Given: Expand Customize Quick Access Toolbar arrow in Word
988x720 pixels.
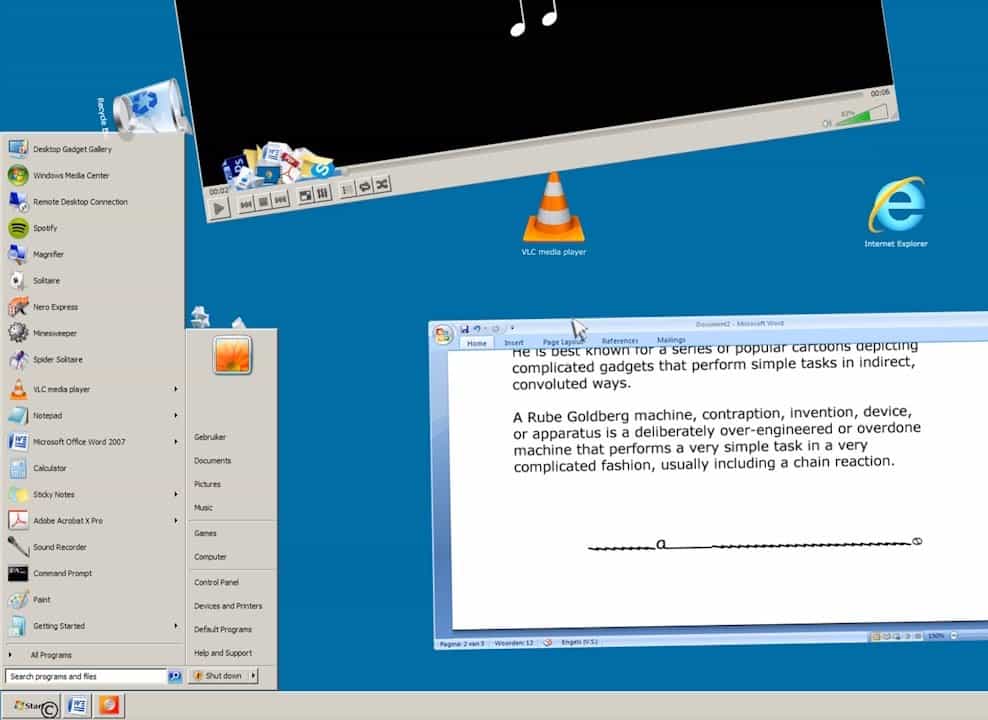Looking at the screenshot, I should pos(512,328).
